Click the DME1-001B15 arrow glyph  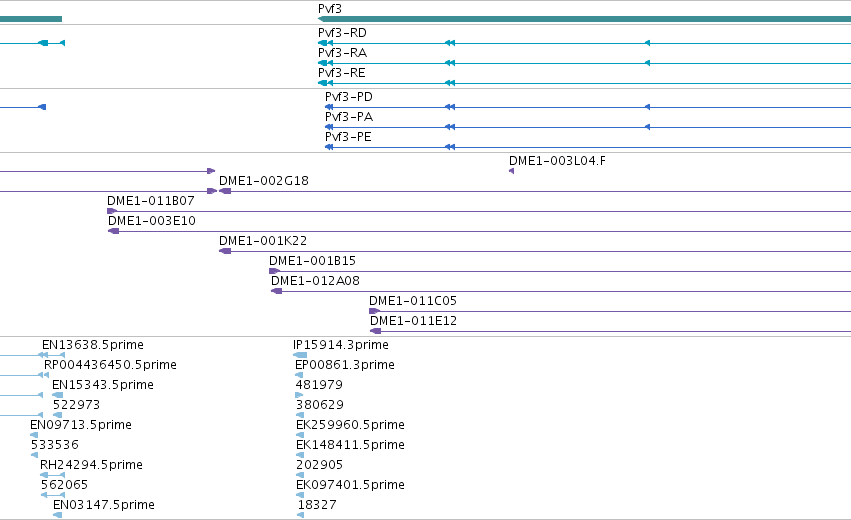click(275, 271)
